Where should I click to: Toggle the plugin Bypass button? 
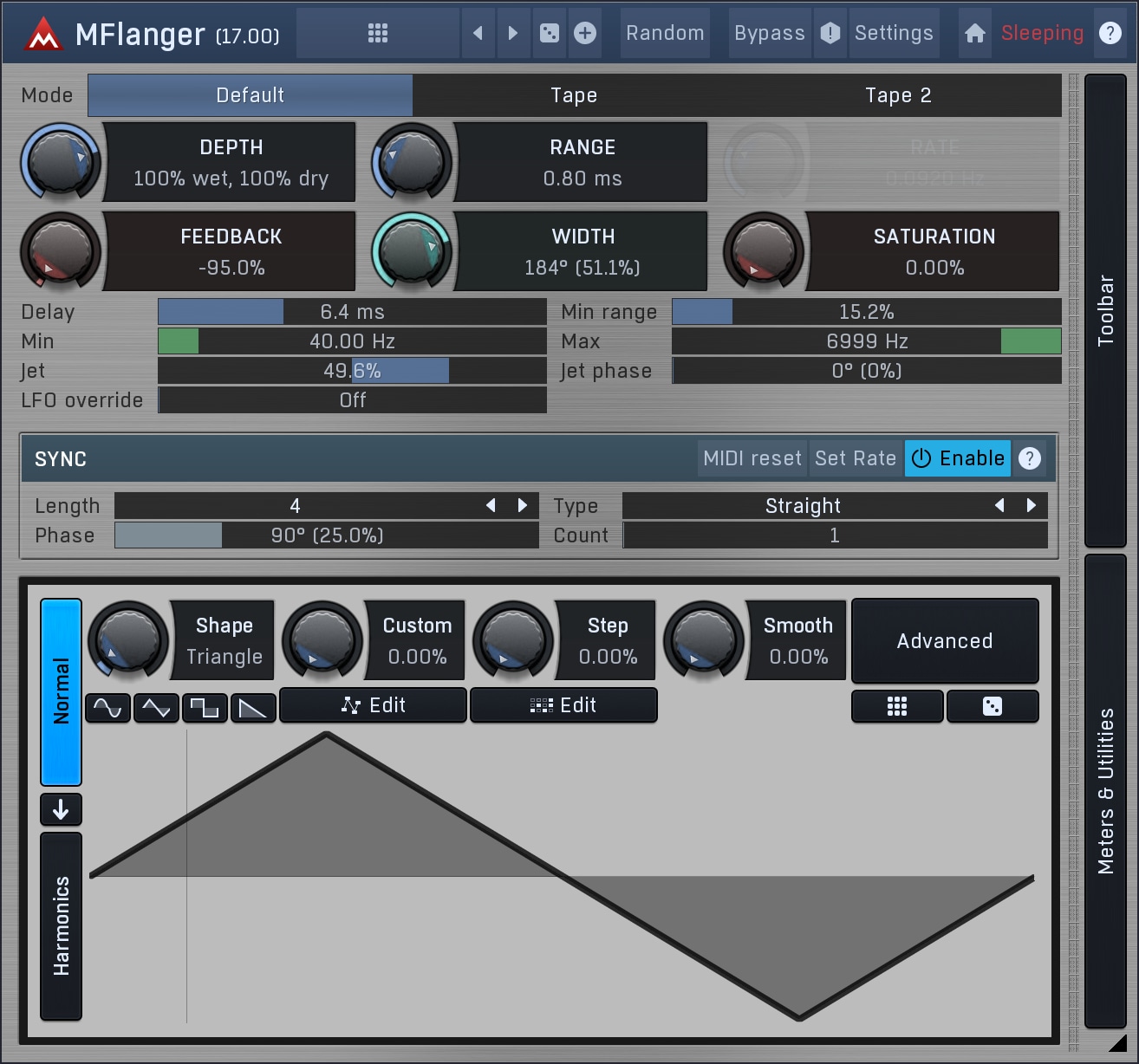(769, 33)
